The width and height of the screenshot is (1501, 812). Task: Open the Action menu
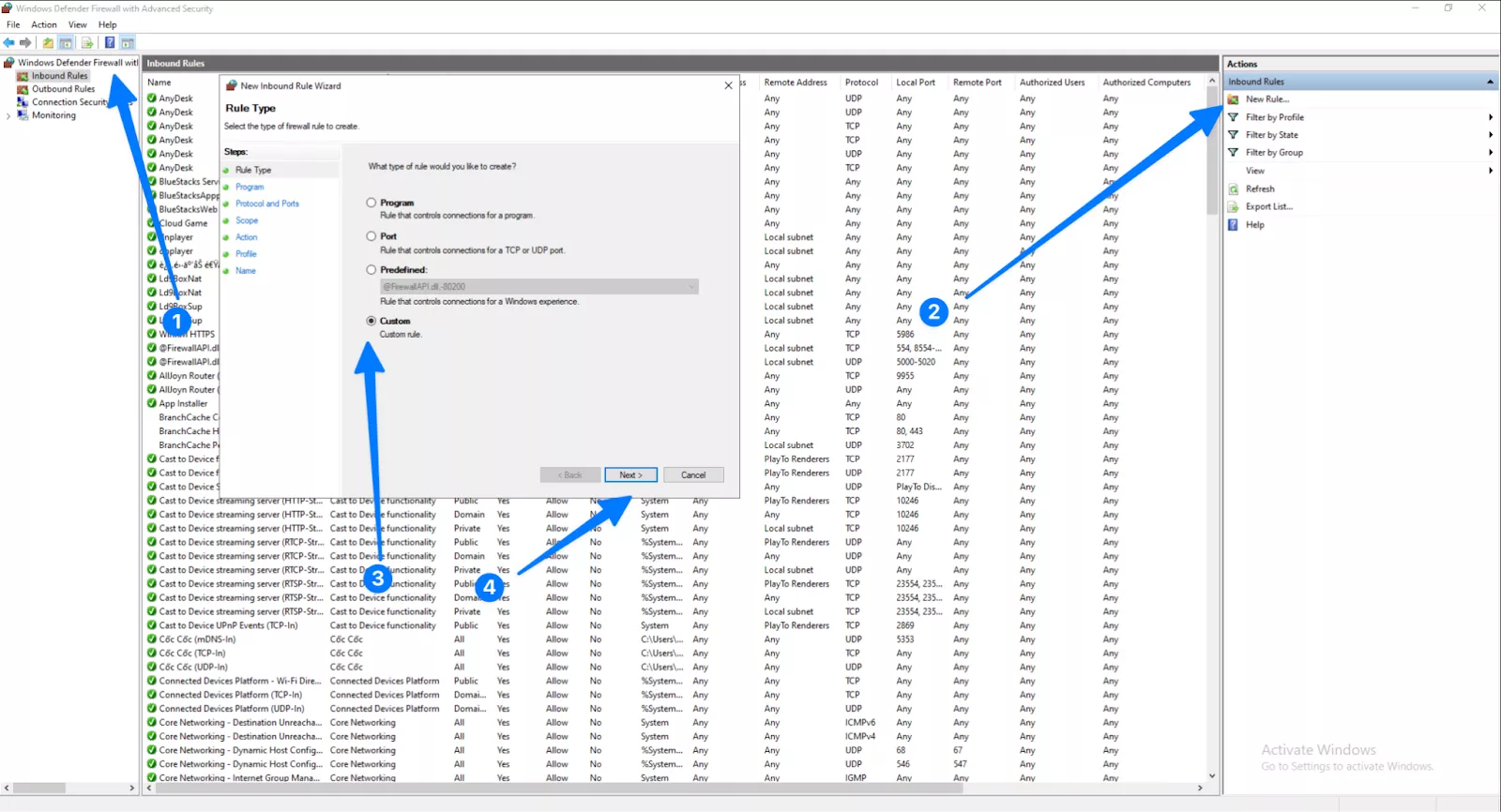(x=44, y=25)
